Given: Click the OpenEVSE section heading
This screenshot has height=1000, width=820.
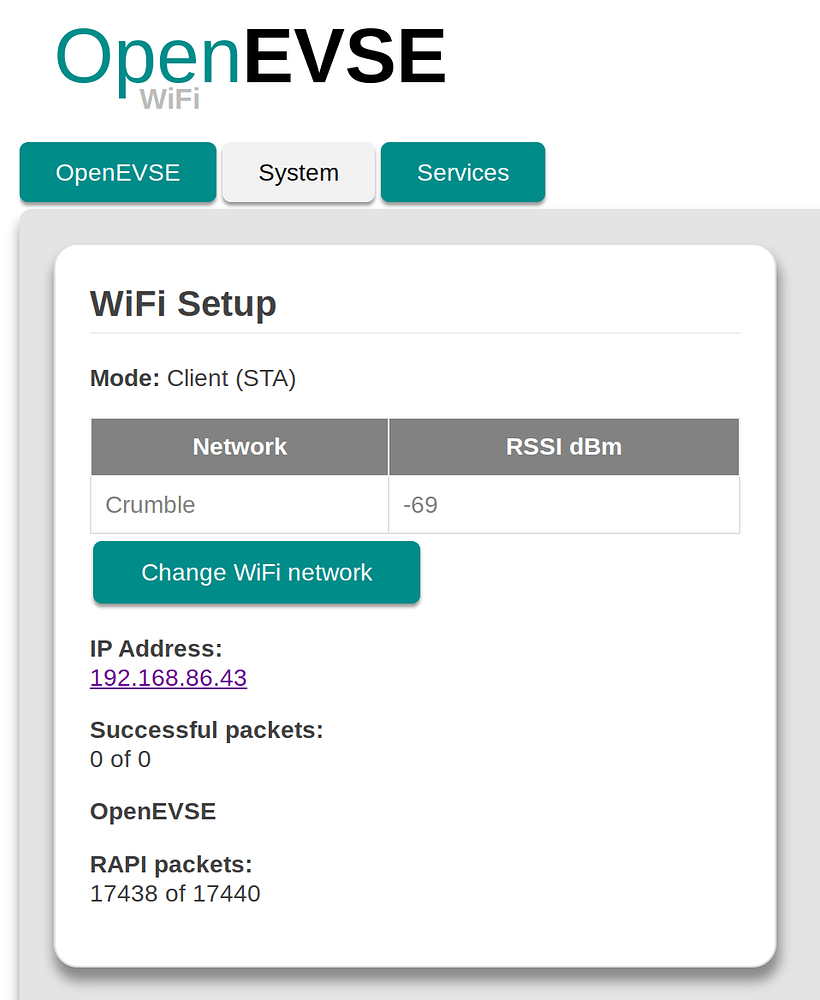Looking at the screenshot, I should coord(152,811).
